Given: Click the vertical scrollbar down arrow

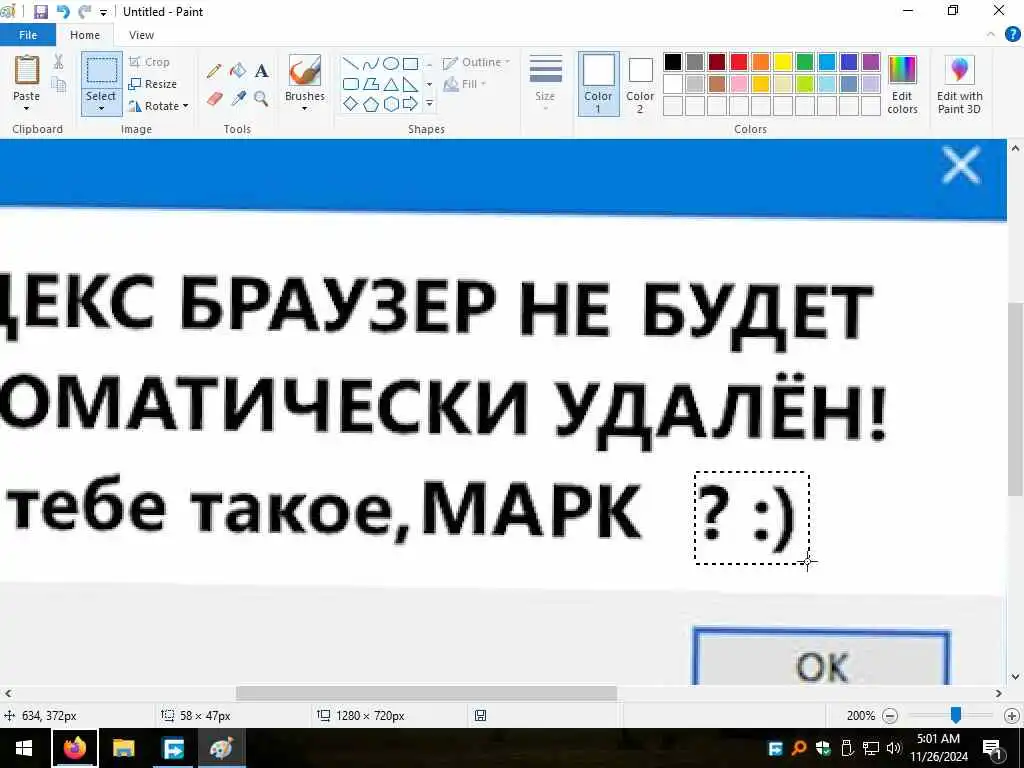Looking at the screenshot, I should (x=1015, y=677).
